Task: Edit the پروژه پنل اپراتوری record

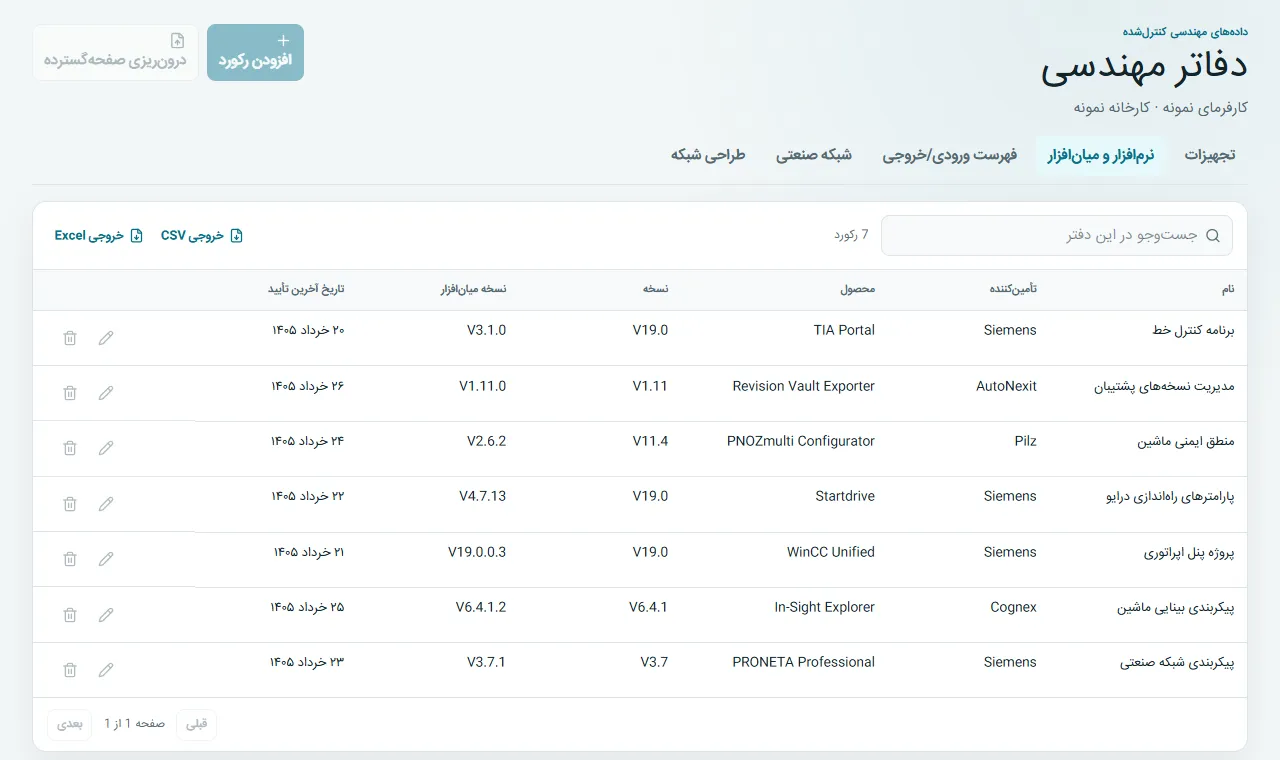Action: click(106, 559)
